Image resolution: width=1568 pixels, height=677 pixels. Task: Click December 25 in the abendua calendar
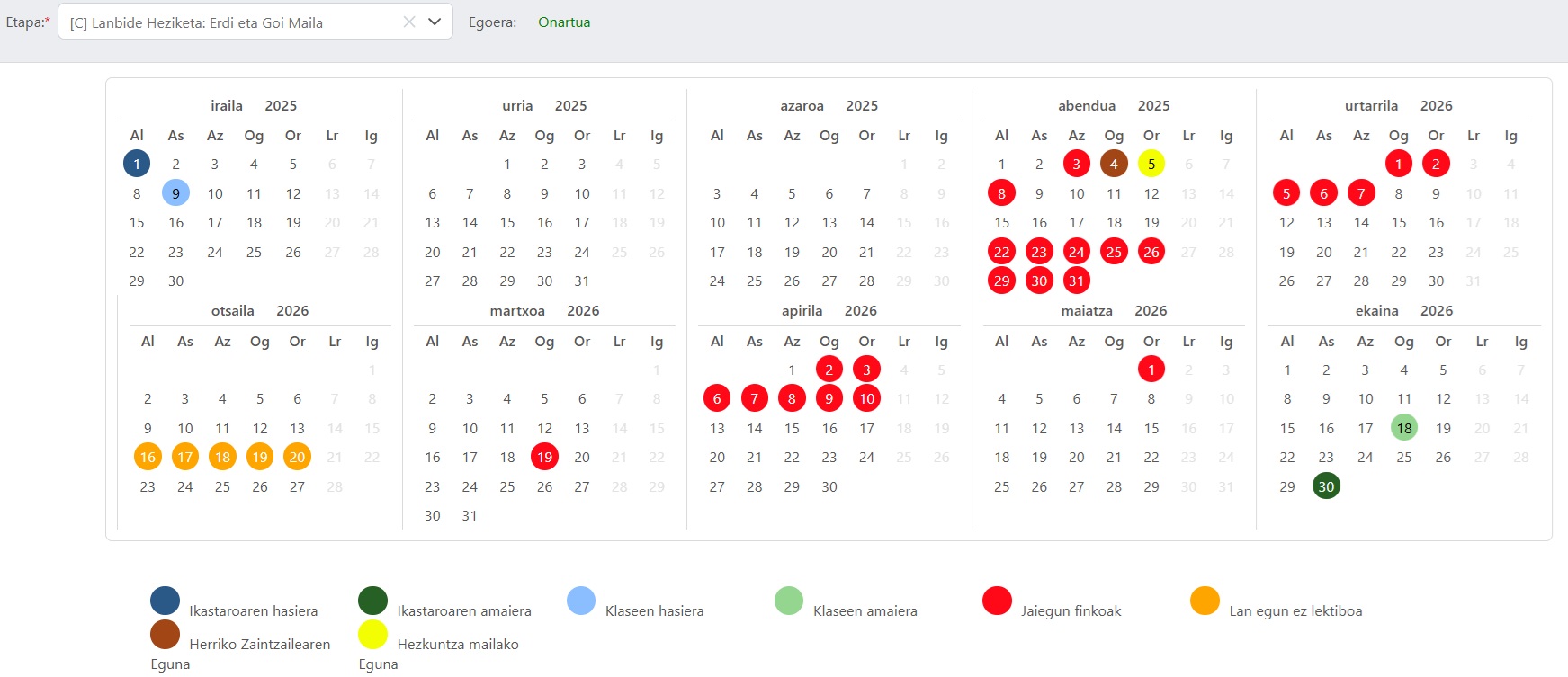click(x=1114, y=252)
